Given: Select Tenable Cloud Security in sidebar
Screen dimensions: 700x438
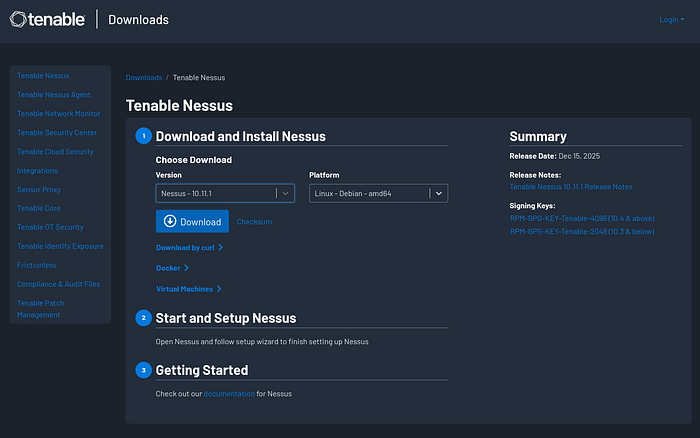Looking at the screenshot, I should click(x=55, y=152).
